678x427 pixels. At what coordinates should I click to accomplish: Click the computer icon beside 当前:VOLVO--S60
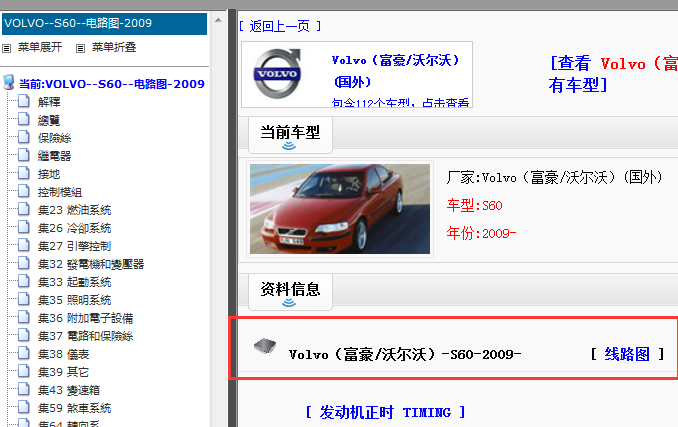(x=9, y=82)
